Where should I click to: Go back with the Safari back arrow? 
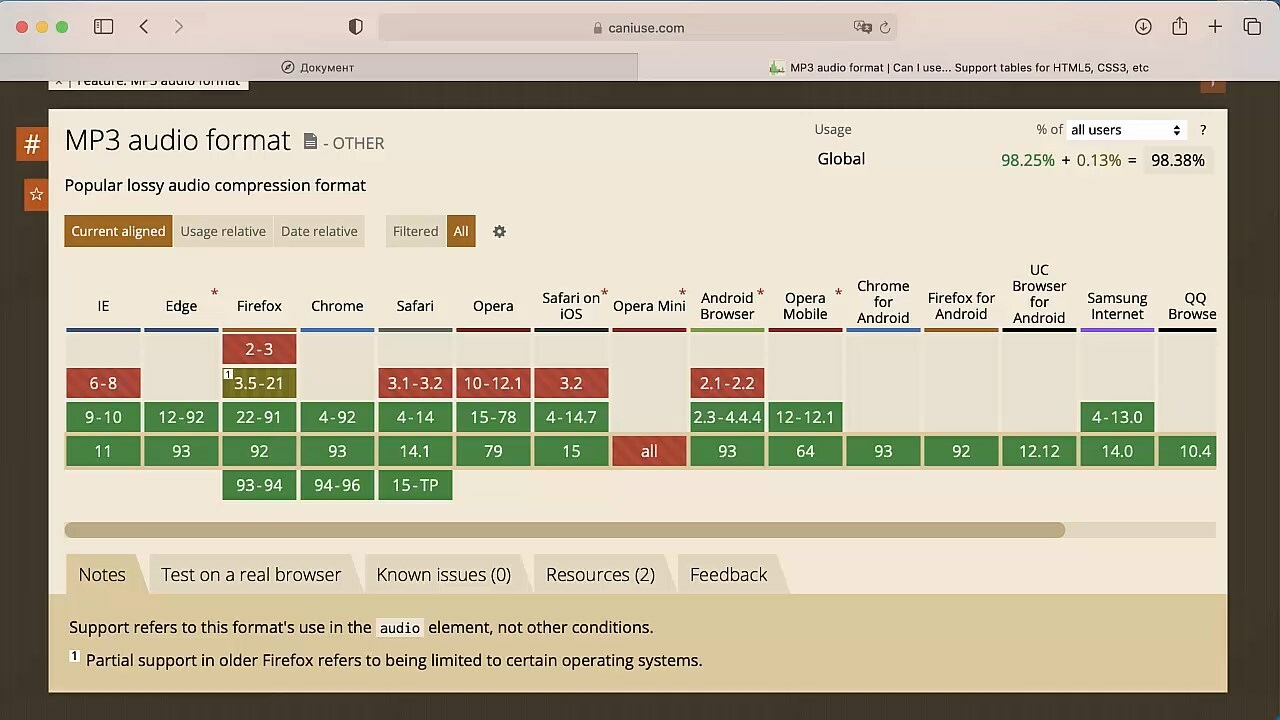click(144, 27)
